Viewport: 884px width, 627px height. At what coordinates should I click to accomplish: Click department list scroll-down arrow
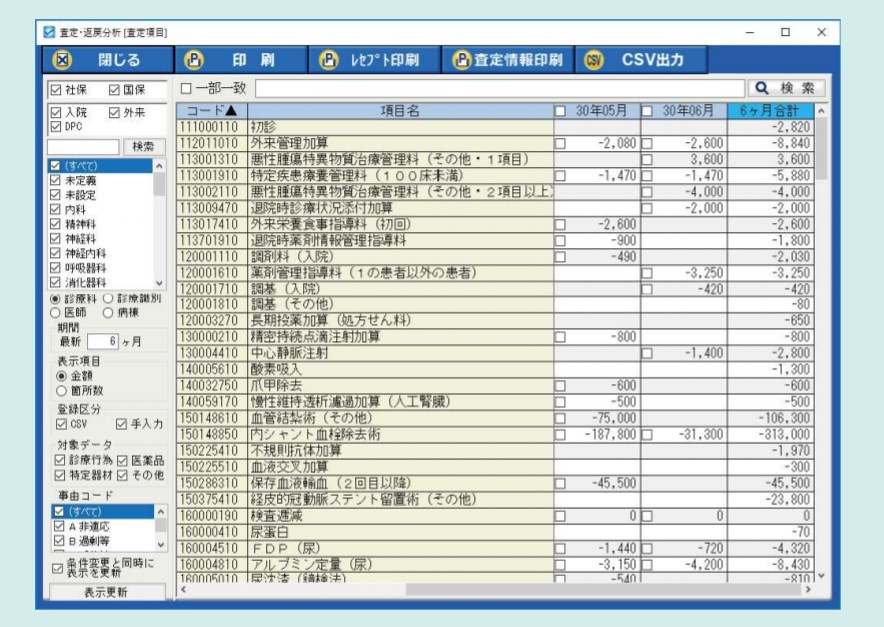[x=160, y=283]
